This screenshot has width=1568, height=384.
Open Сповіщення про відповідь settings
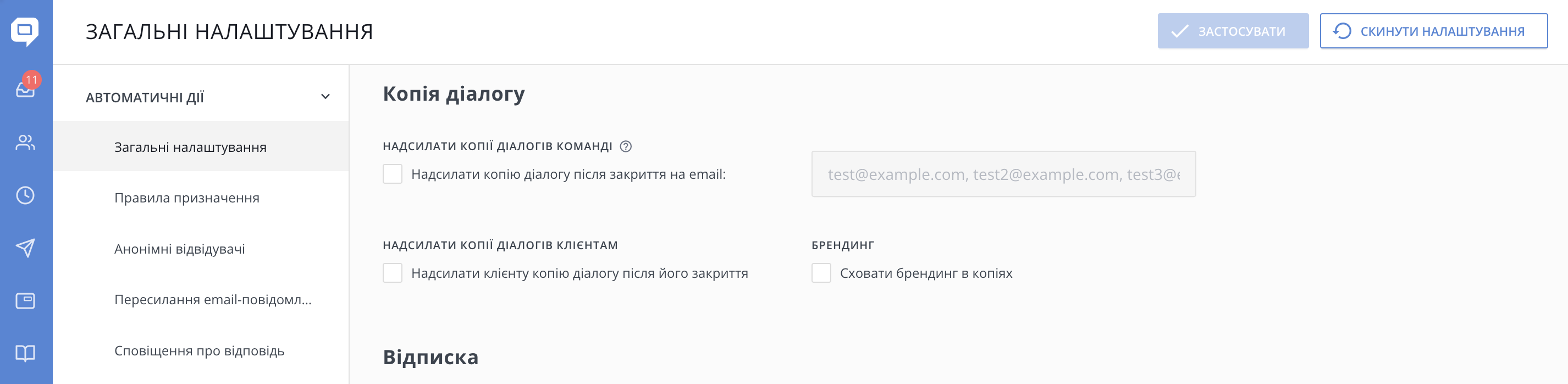click(x=199, y=351)
